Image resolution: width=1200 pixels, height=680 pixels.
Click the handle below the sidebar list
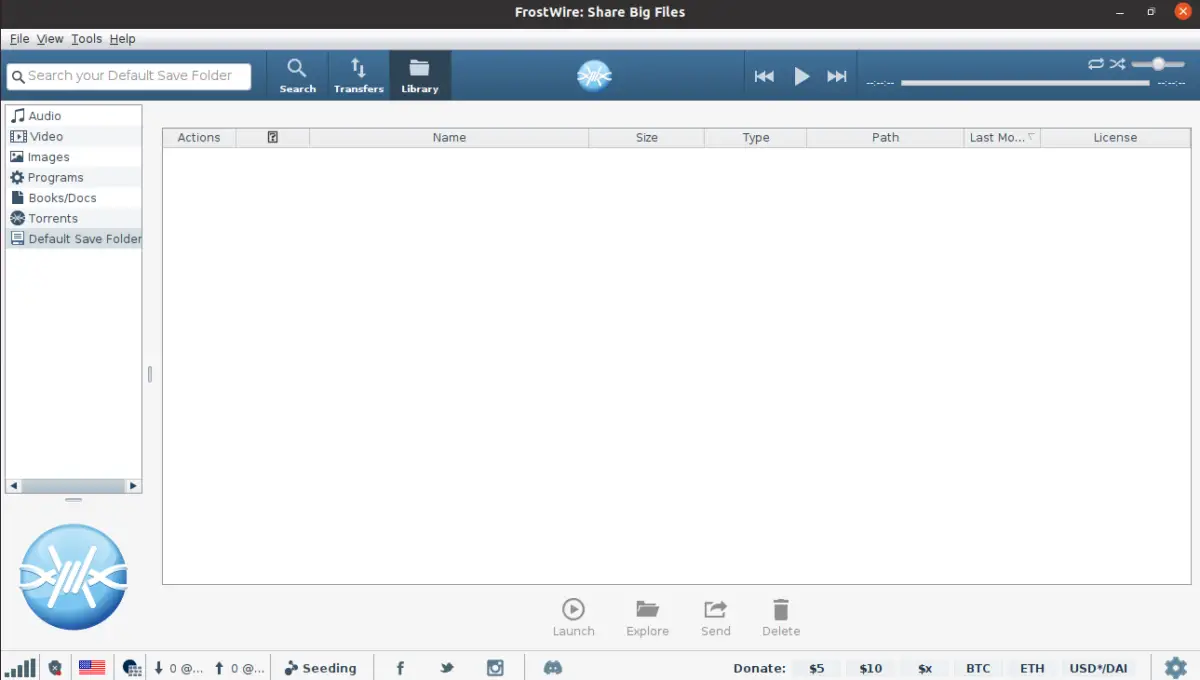pos(74,499)
